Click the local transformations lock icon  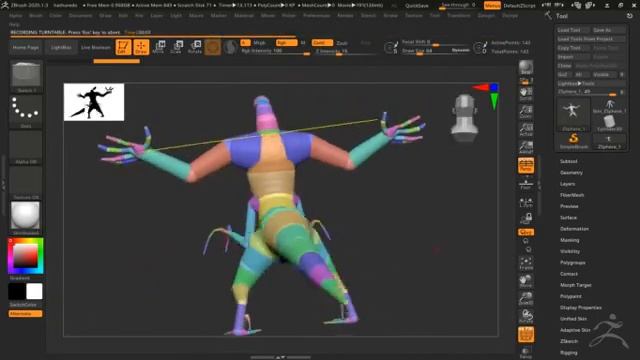point(526,219)
